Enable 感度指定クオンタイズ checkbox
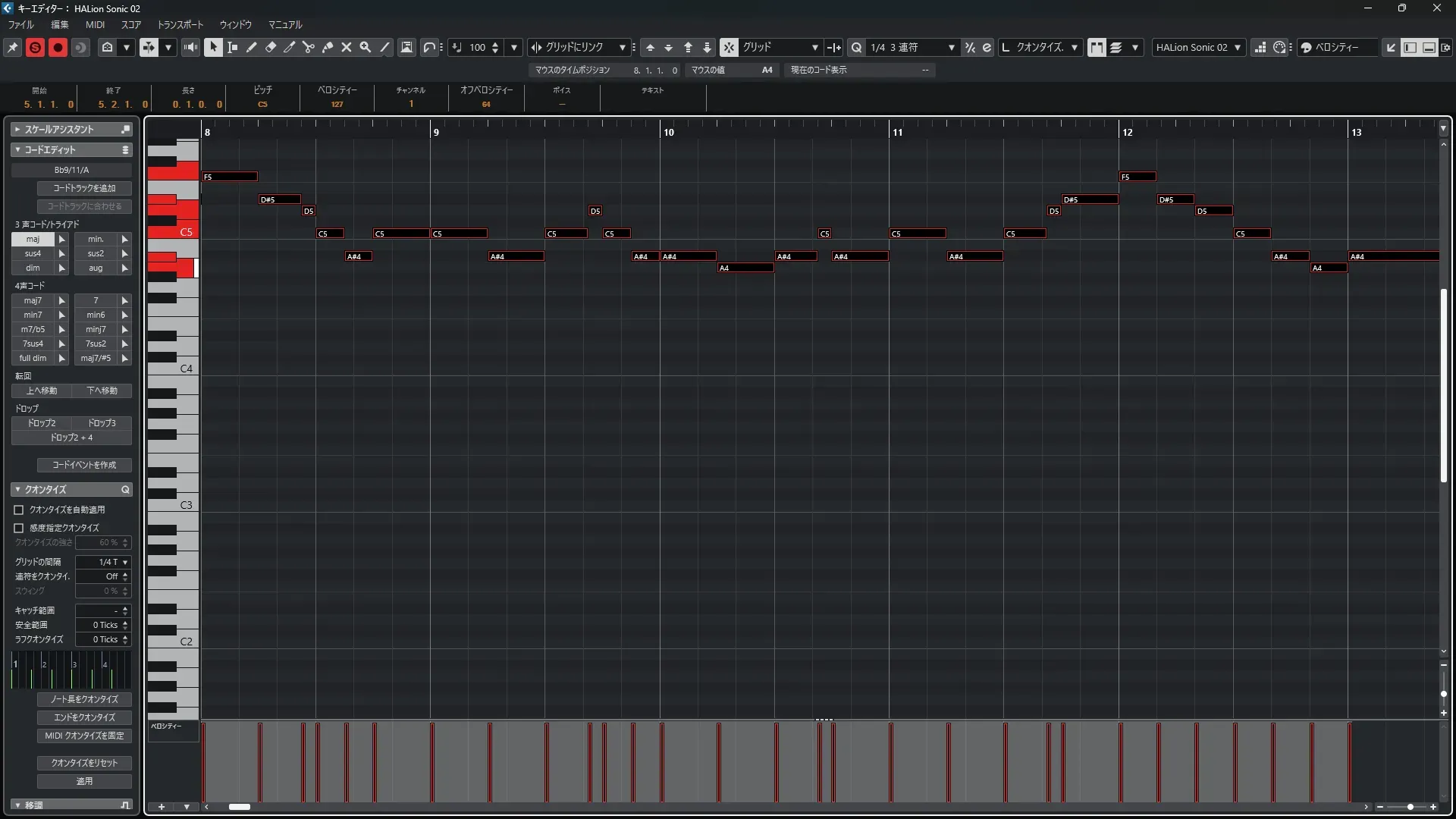 click(x=19, y=528)
